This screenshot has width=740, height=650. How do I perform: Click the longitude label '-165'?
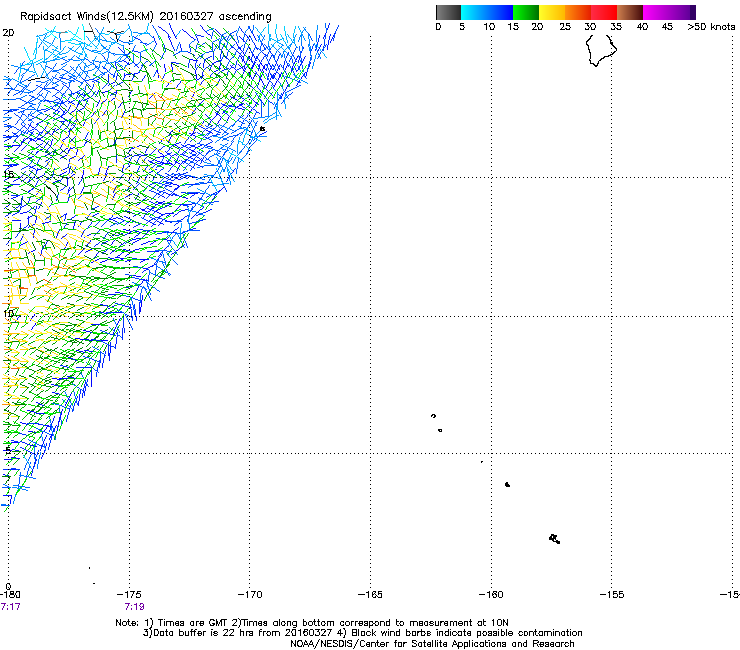tap(370, 595)
